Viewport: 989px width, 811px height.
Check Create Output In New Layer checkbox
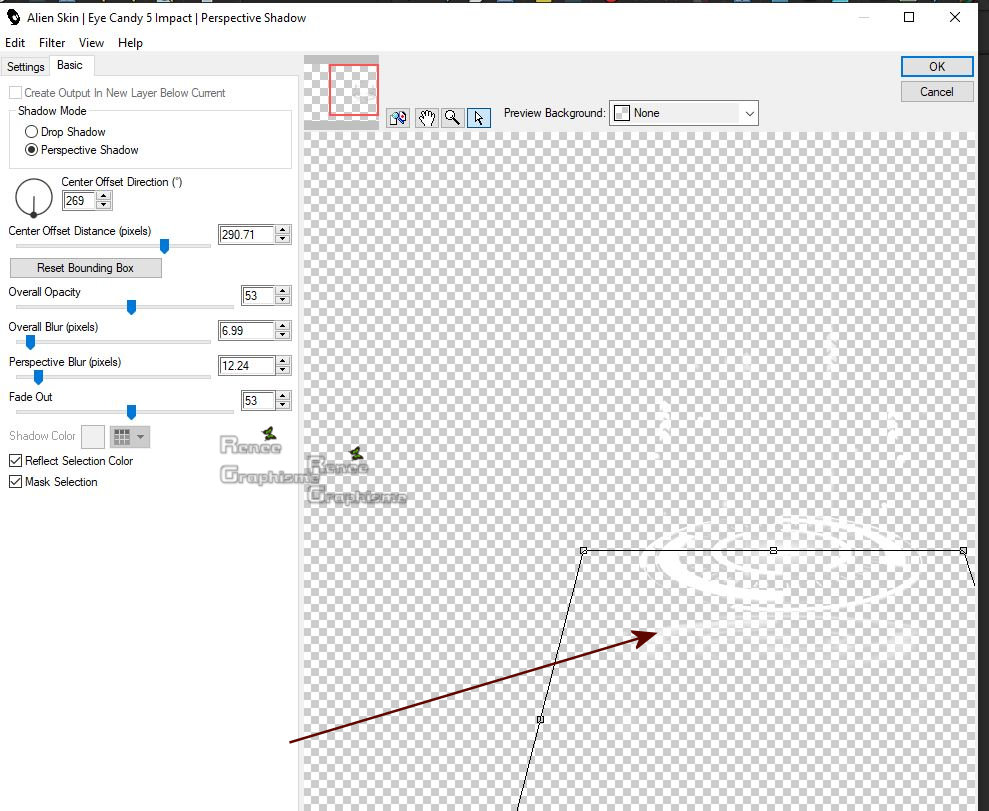pos(15,93)
